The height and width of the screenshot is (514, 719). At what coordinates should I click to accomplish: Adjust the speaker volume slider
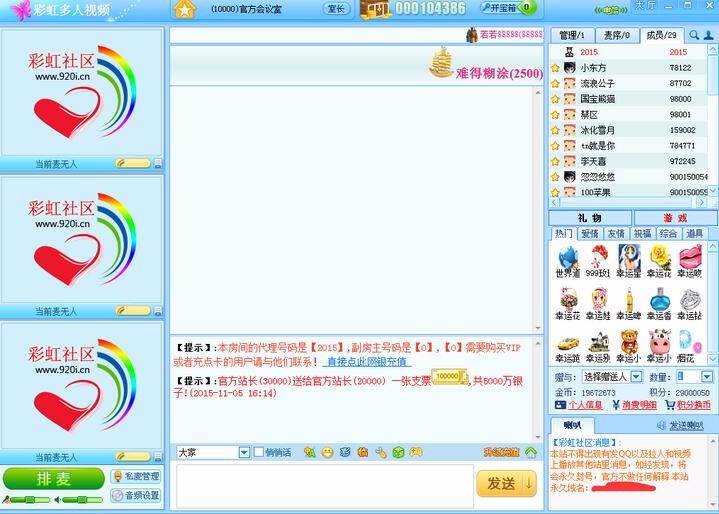coord(83,499)
